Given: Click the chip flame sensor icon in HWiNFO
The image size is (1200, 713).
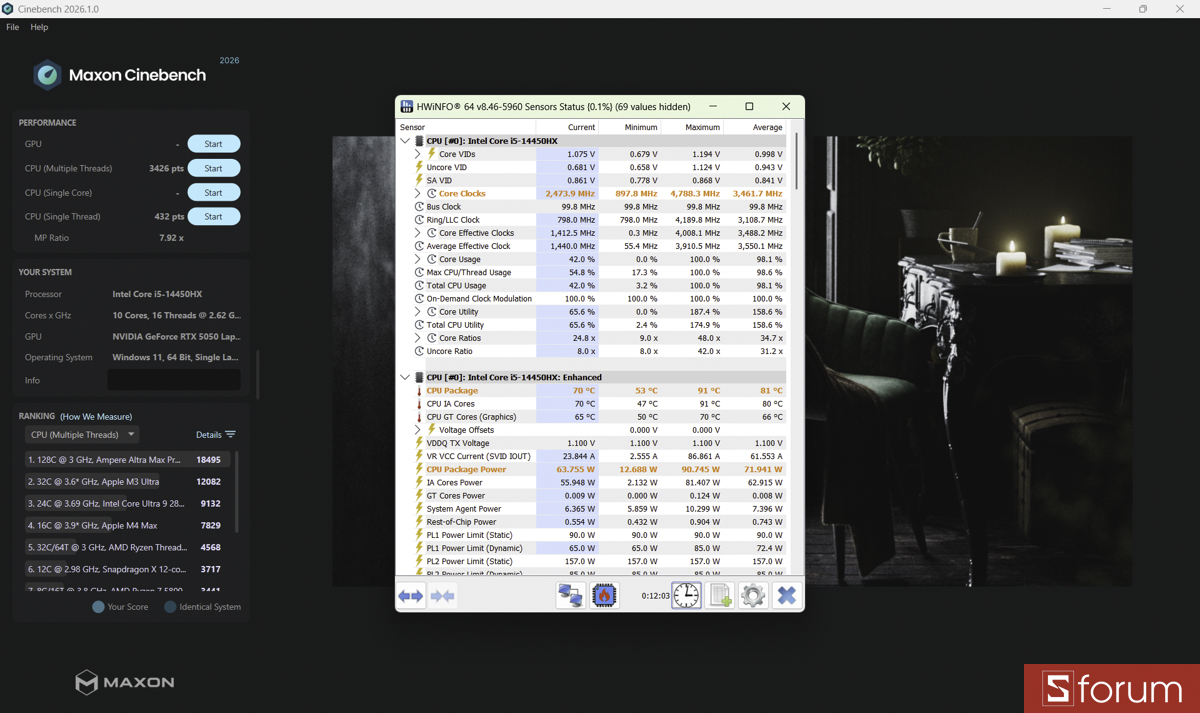Looking at the screenshot, I should coord(604,596).
